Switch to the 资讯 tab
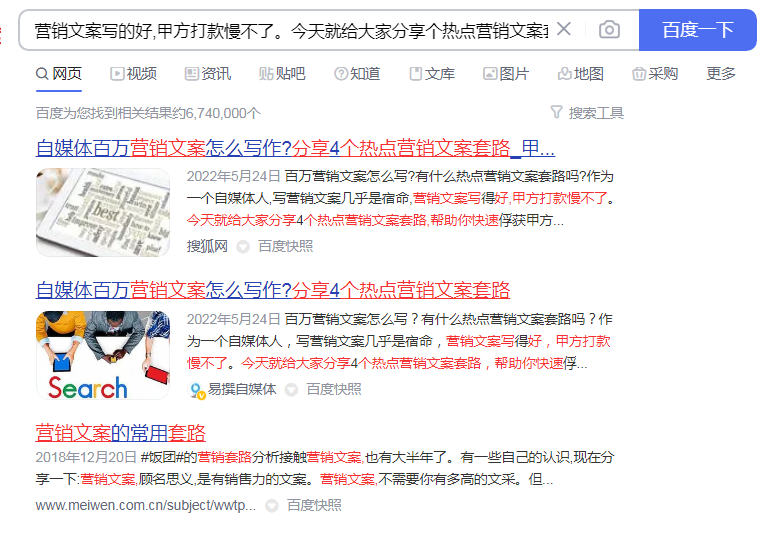 tap(207, 74)
